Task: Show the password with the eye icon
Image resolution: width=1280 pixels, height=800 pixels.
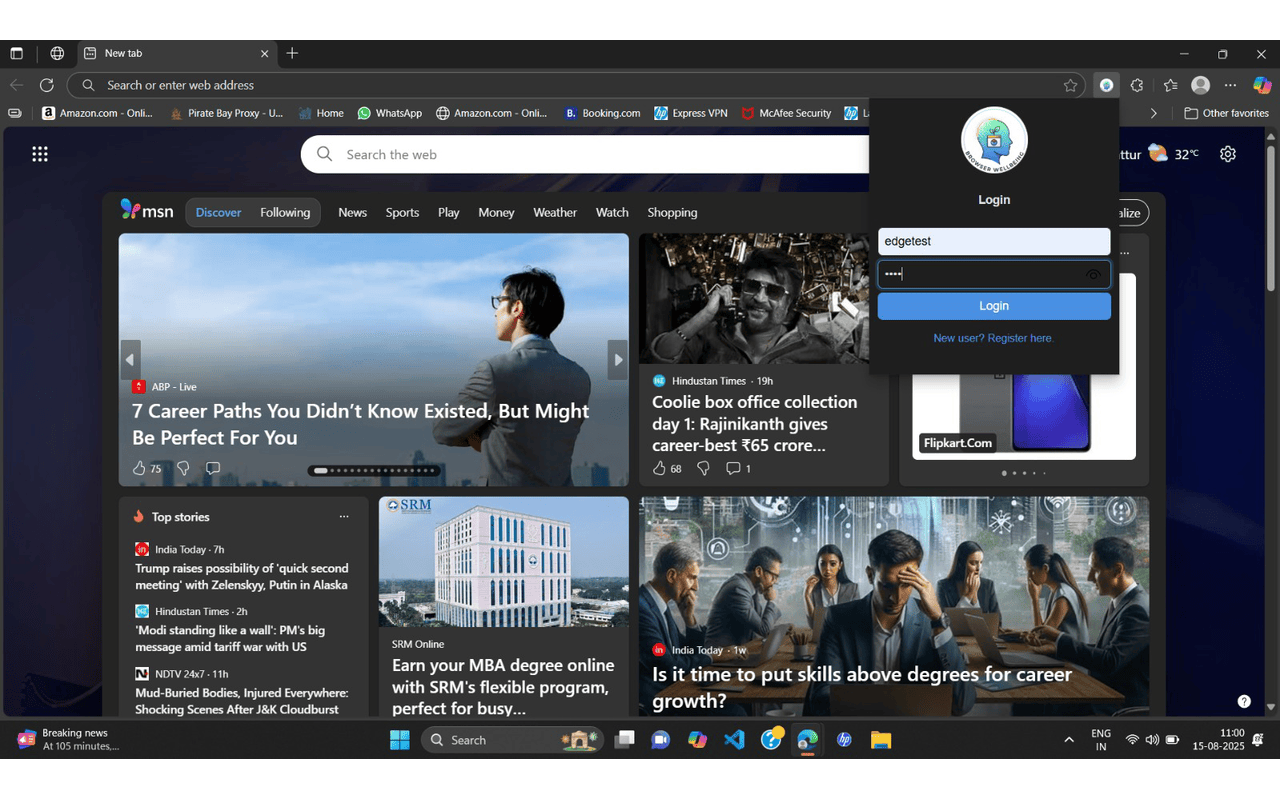Action: [x=1093, y=275]
